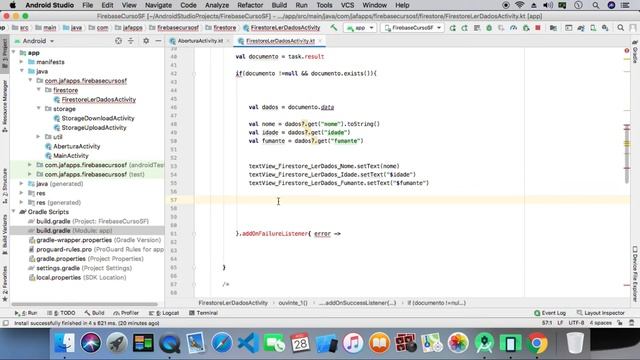
Task: Open the Navigate menu
Action: tap(158, 5)
